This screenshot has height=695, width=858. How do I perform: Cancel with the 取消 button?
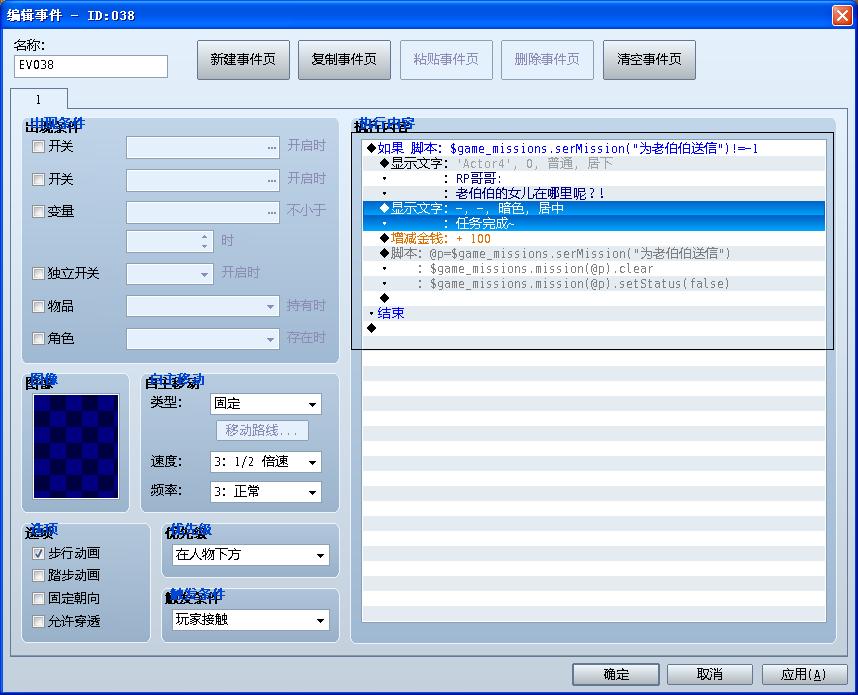pyautogui.click(x=710, y=674)
